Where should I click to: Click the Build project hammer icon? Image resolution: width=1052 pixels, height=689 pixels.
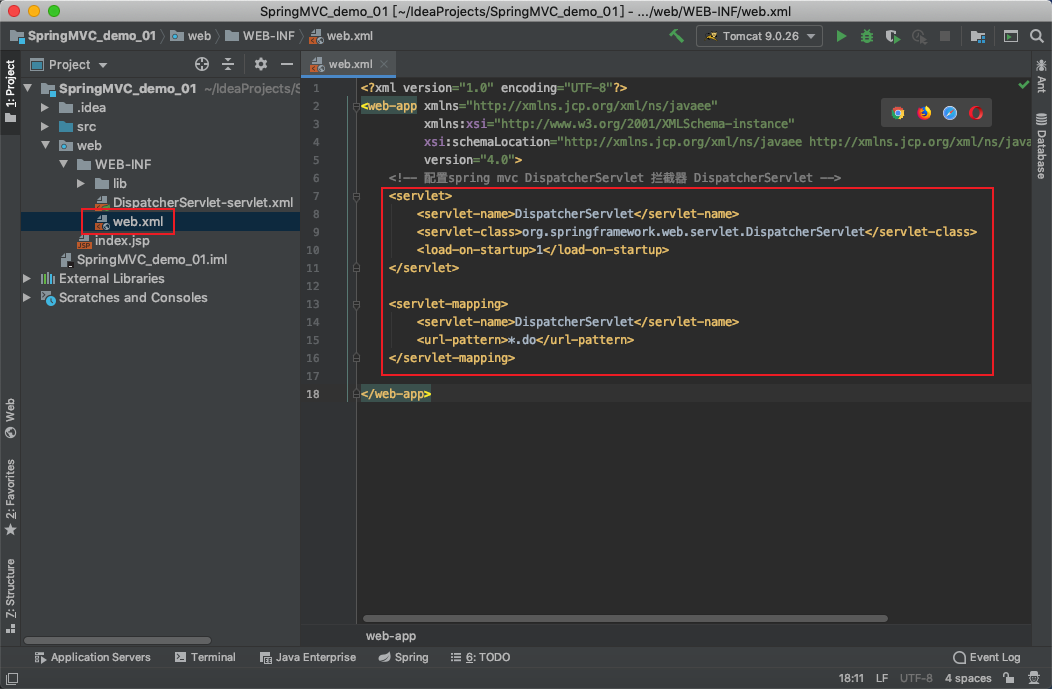(x=676, y=36)
